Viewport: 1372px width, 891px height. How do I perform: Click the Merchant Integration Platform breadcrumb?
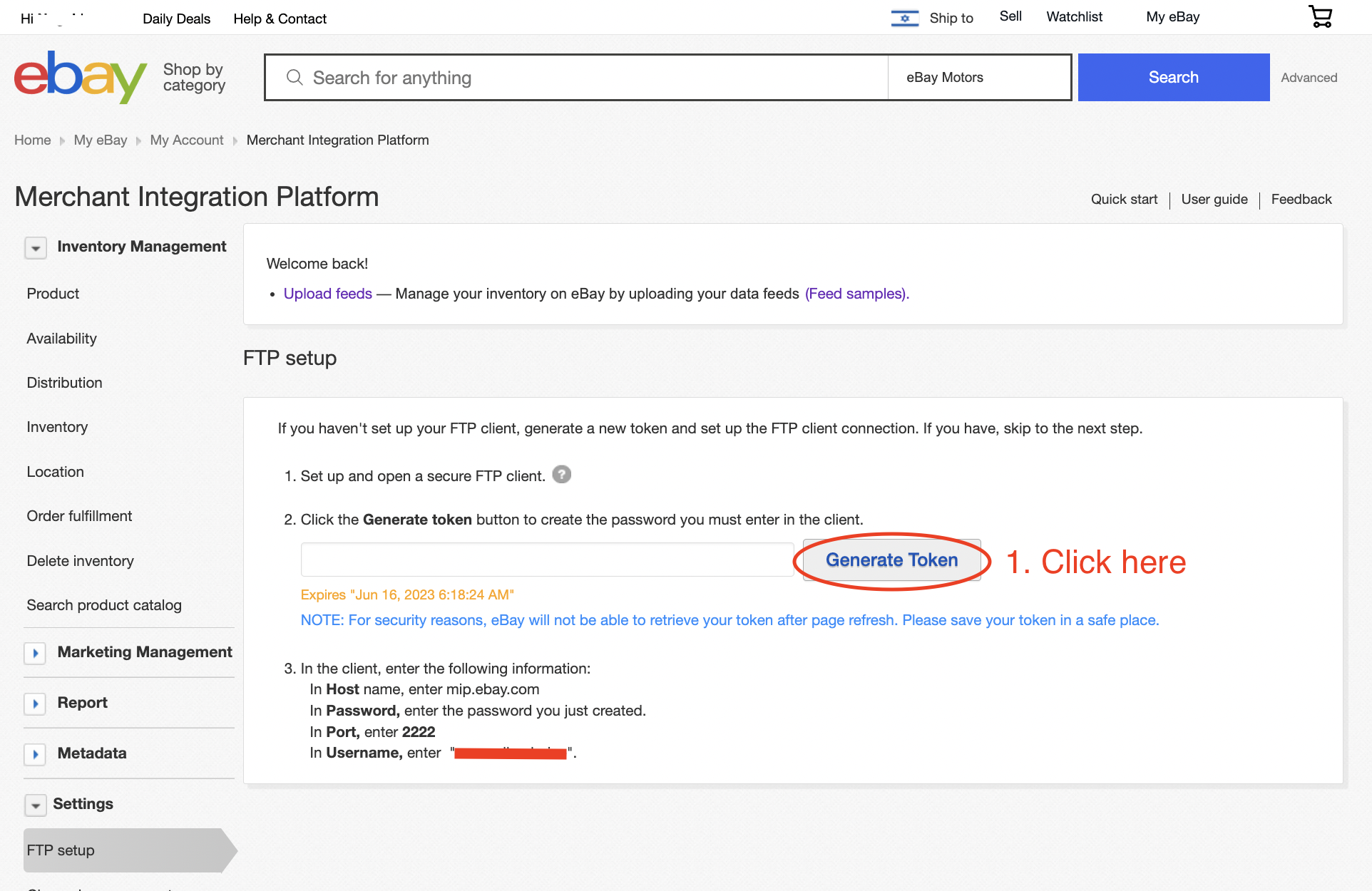[x=337, y=140]
